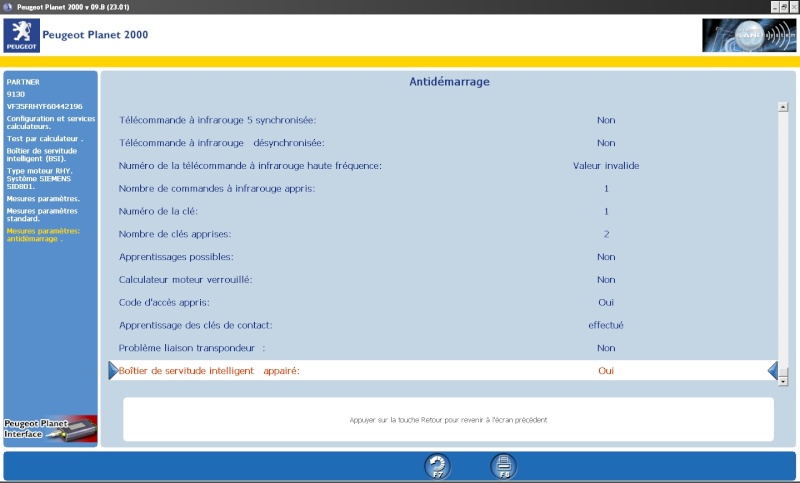Restore the Peugeot Planet 2000 window
The image size is (800, 483).
pyautogui.click(x=784, y=7)
